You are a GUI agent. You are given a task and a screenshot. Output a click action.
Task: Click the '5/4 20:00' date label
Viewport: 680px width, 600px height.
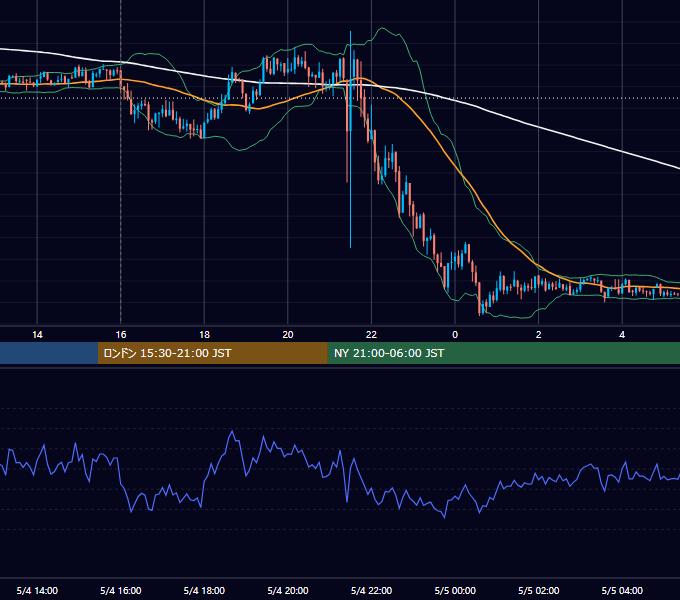(x=288, y=590)
